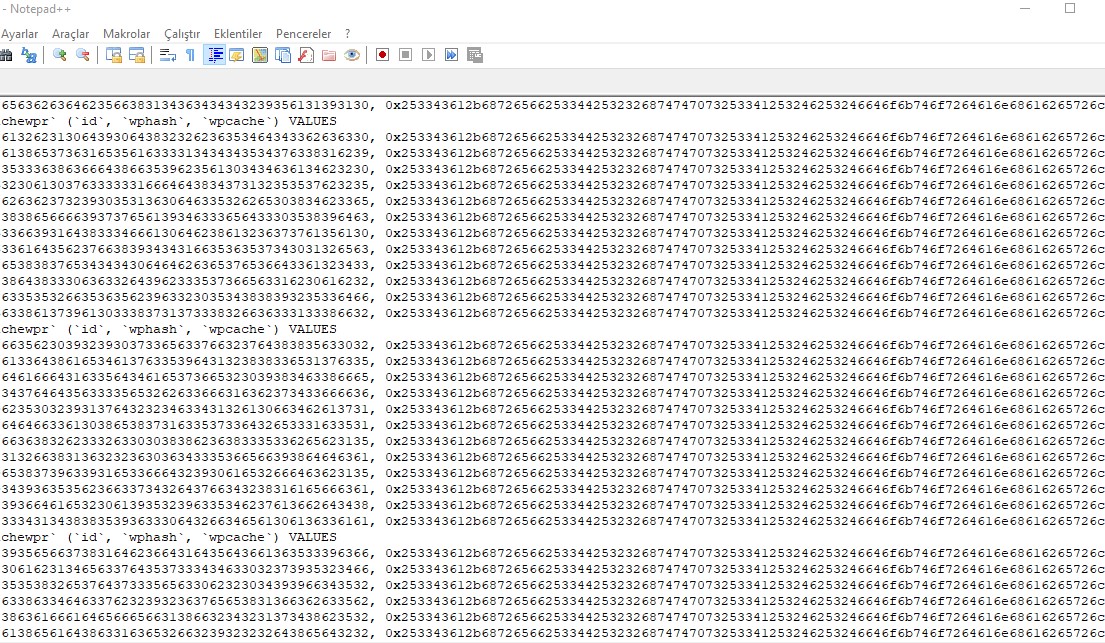Image resolution: width=1105 pixels, height=643 pixels.
Task: Stop macro recording square button
Action: 405,55
